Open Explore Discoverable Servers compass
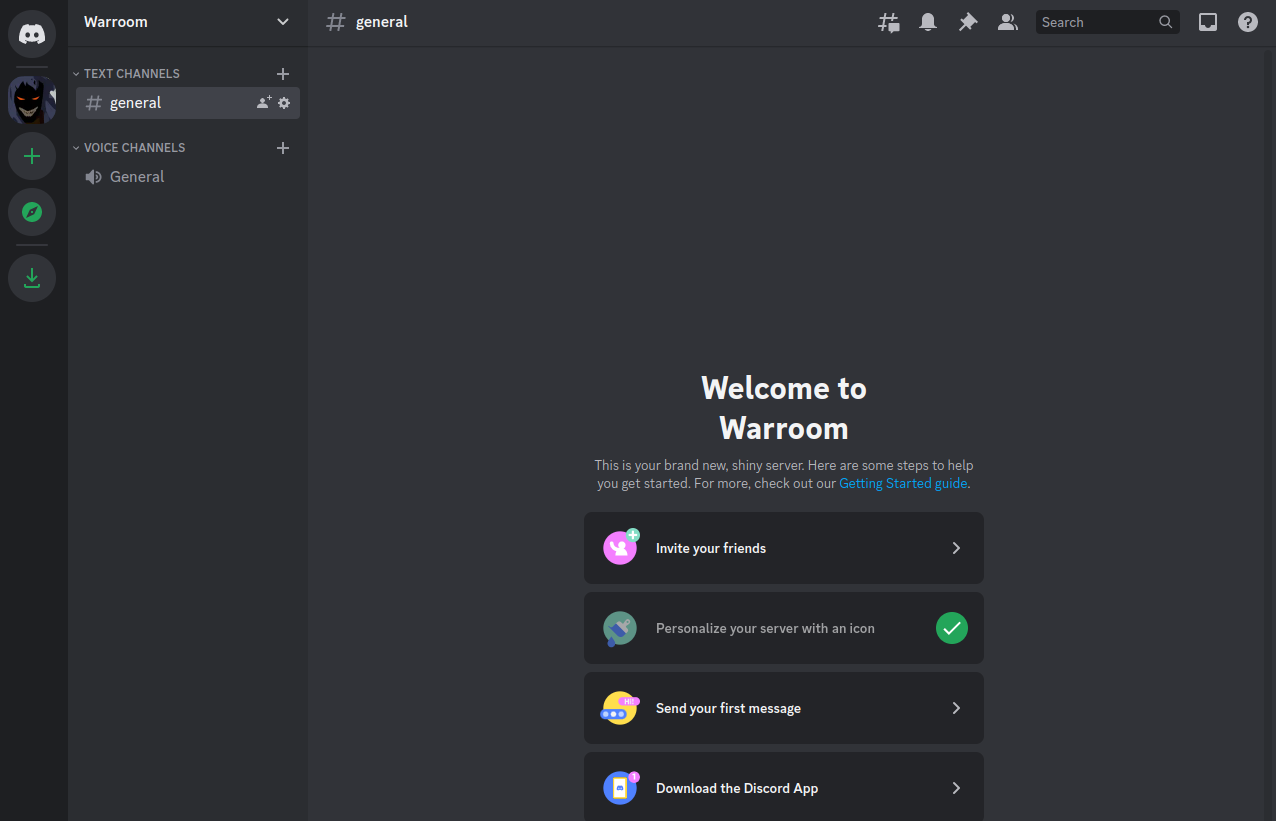The width and height of the screenshot is (1276, 821). (32, 212)
